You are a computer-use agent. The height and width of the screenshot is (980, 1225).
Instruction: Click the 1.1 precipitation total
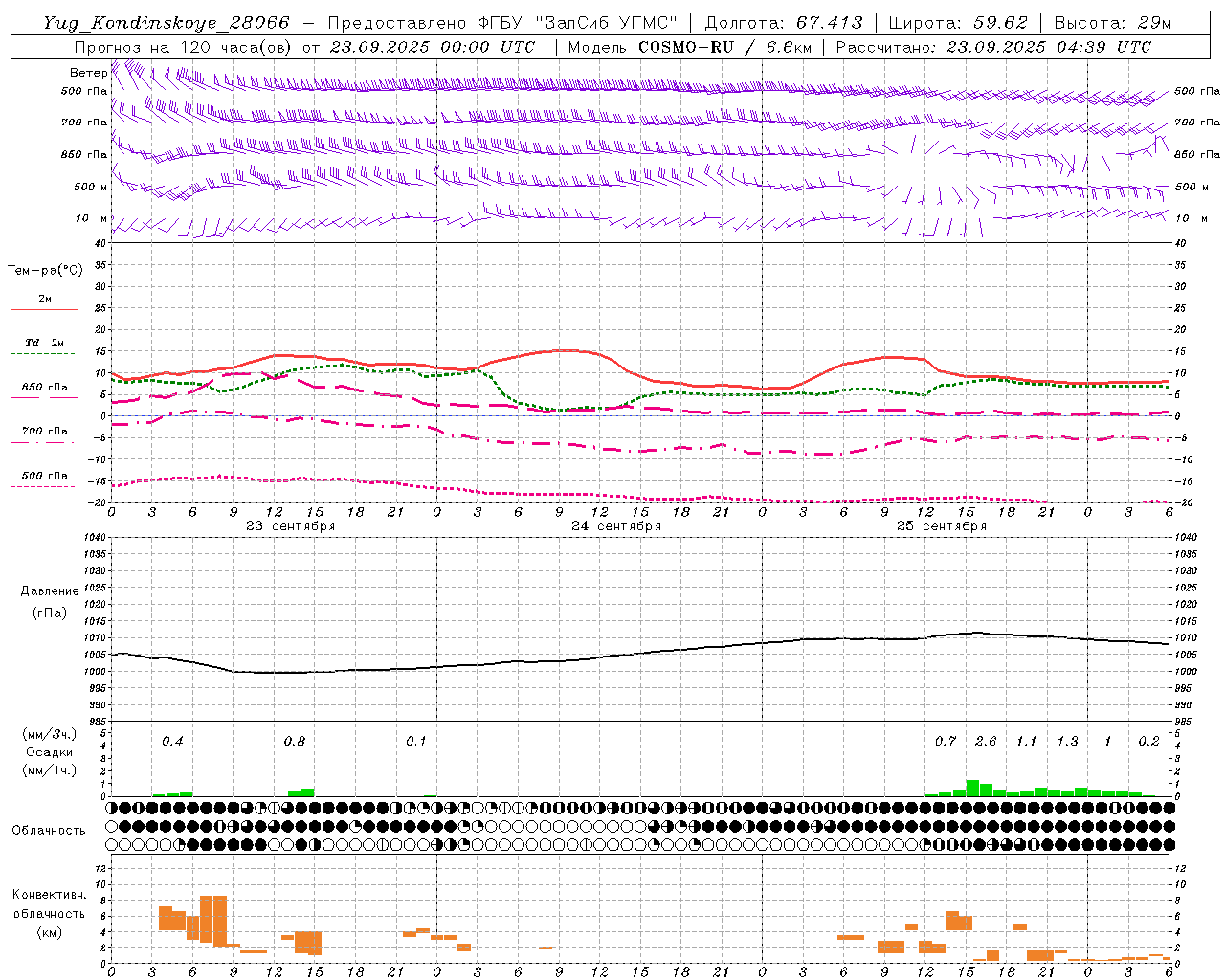click(1026, 741)
